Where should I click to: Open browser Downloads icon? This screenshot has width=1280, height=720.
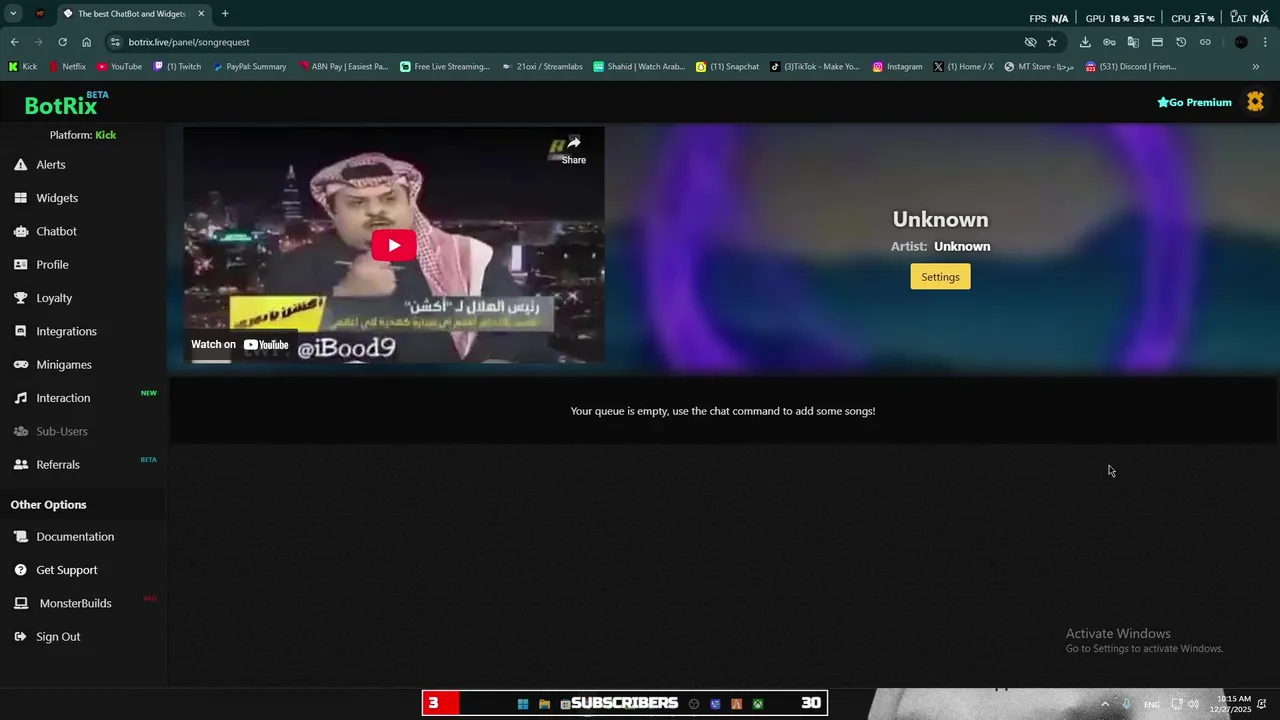pos(1085,42)
